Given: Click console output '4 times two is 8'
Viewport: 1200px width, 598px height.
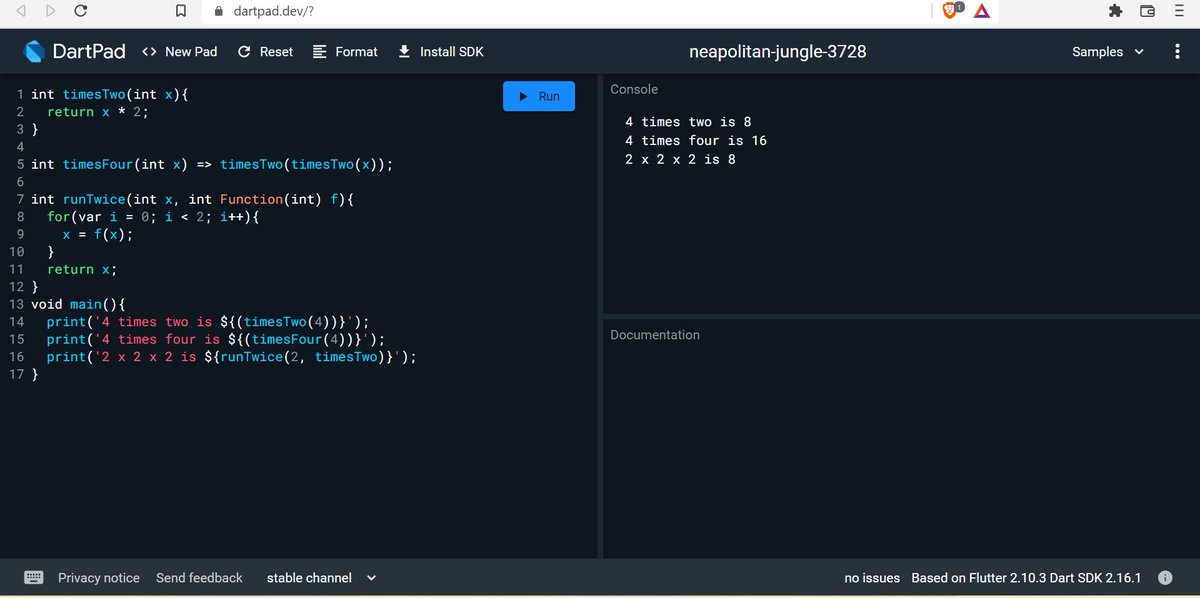Looking at the screenshot, I should click(x=688, y=122).
